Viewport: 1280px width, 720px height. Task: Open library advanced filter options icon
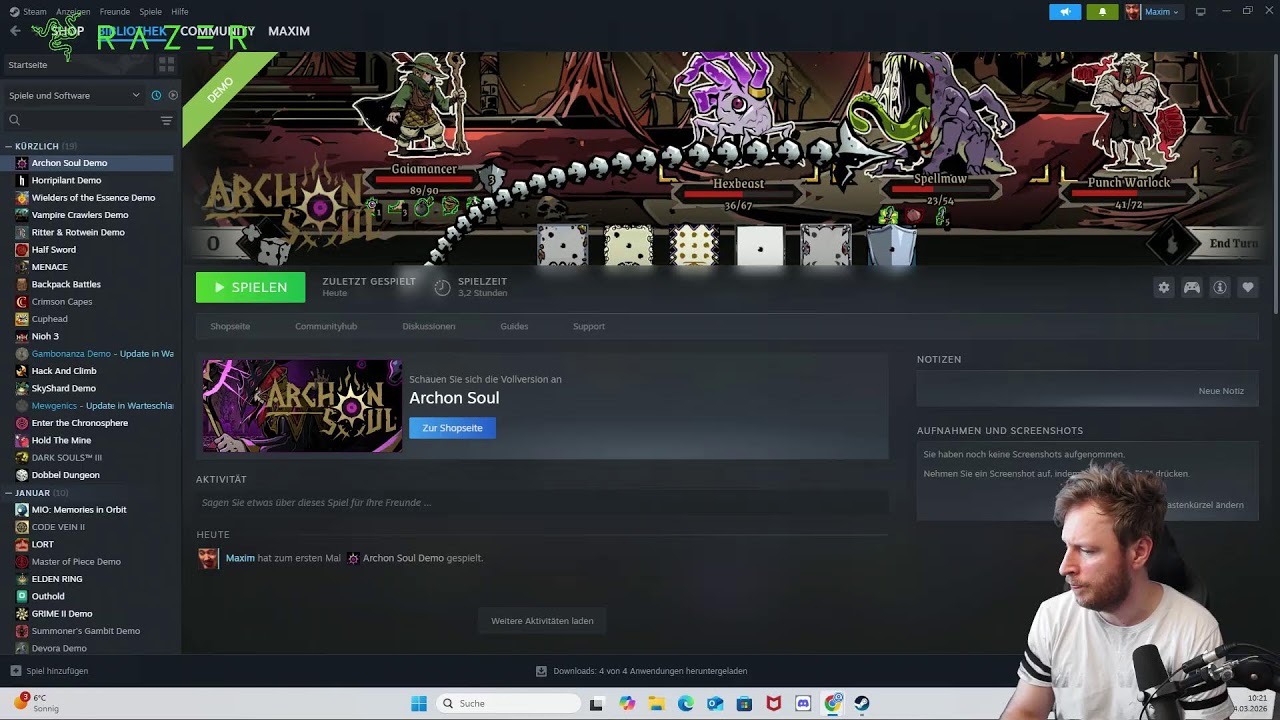pyautogui.click(x=167, y=120)
